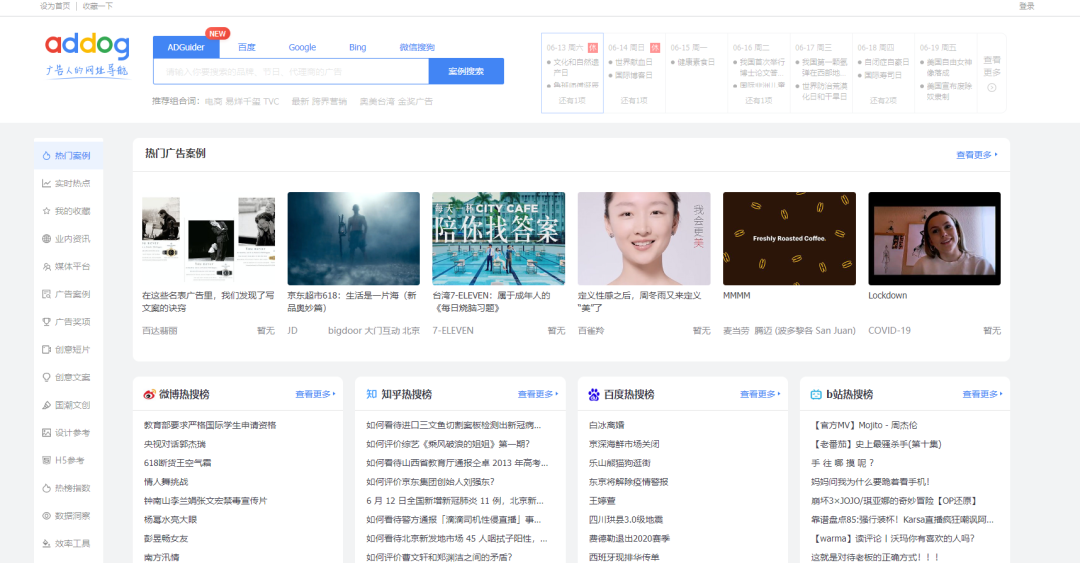Select 数据洞察 item in sidebar
This screenshot has height=563, width=1080.
68,515
